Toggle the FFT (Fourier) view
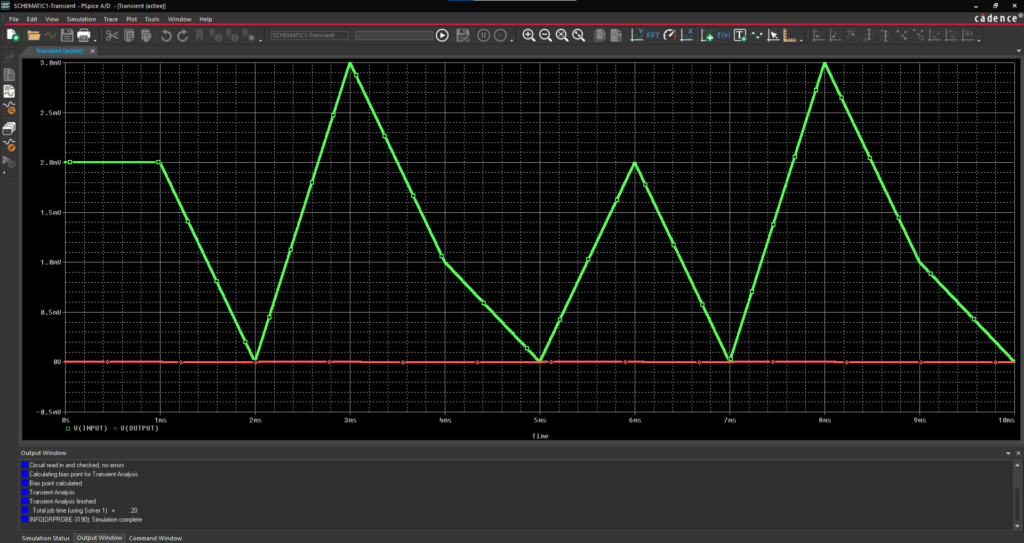 pos(653,35)
